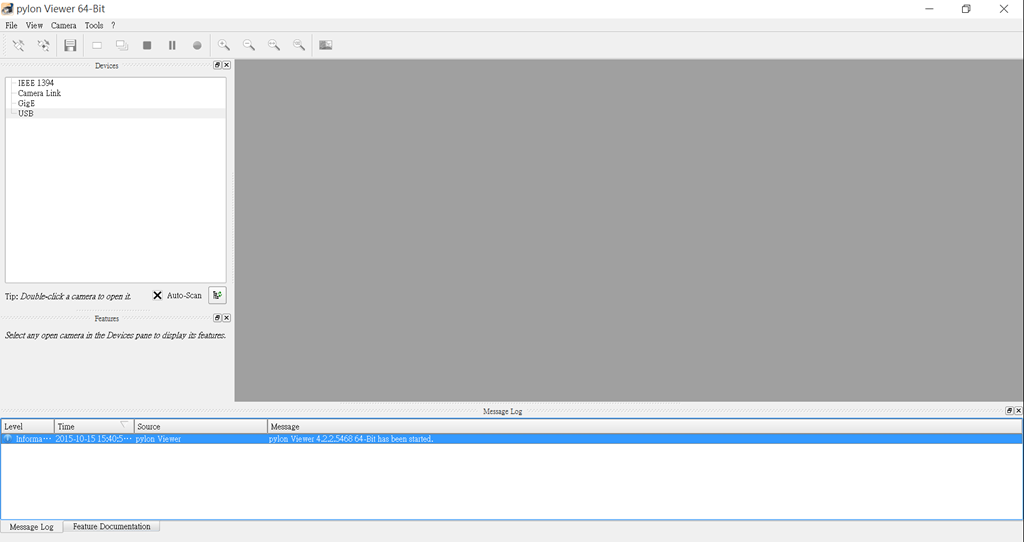Open the ? help menu
The height and width of the screenshot is (542, 1024).
click(113, 25)
